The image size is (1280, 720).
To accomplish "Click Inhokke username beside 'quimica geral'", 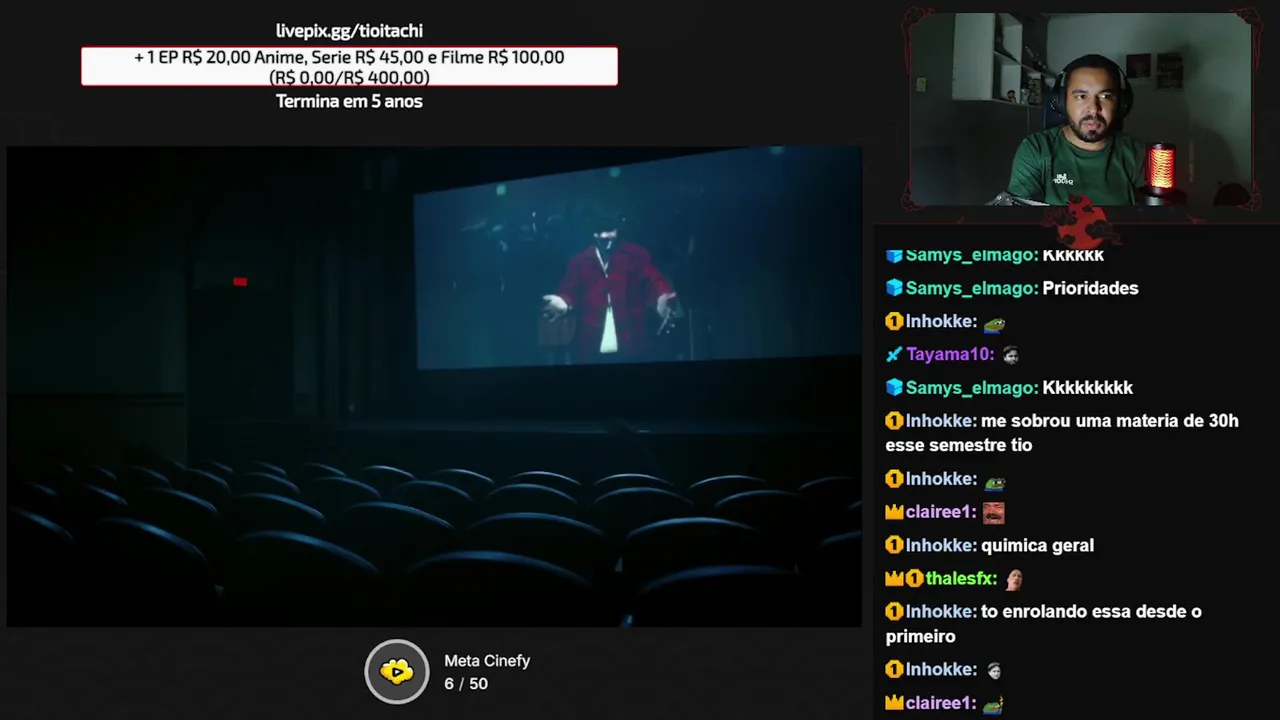I will point(941,545).
